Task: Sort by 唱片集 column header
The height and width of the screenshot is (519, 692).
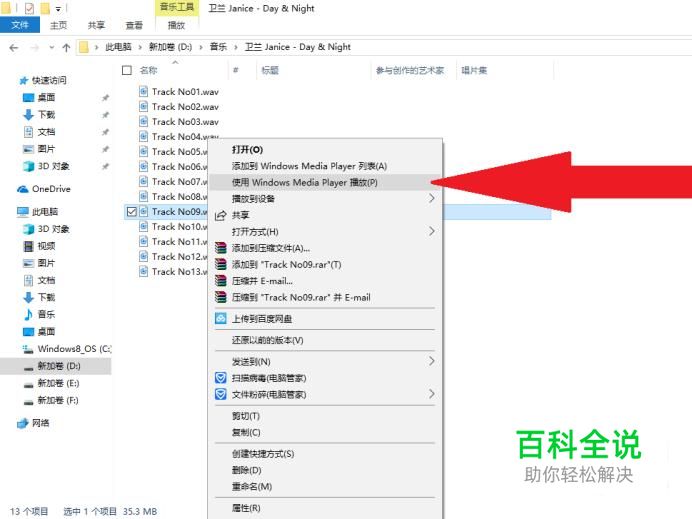Action: tap(474, 70)
